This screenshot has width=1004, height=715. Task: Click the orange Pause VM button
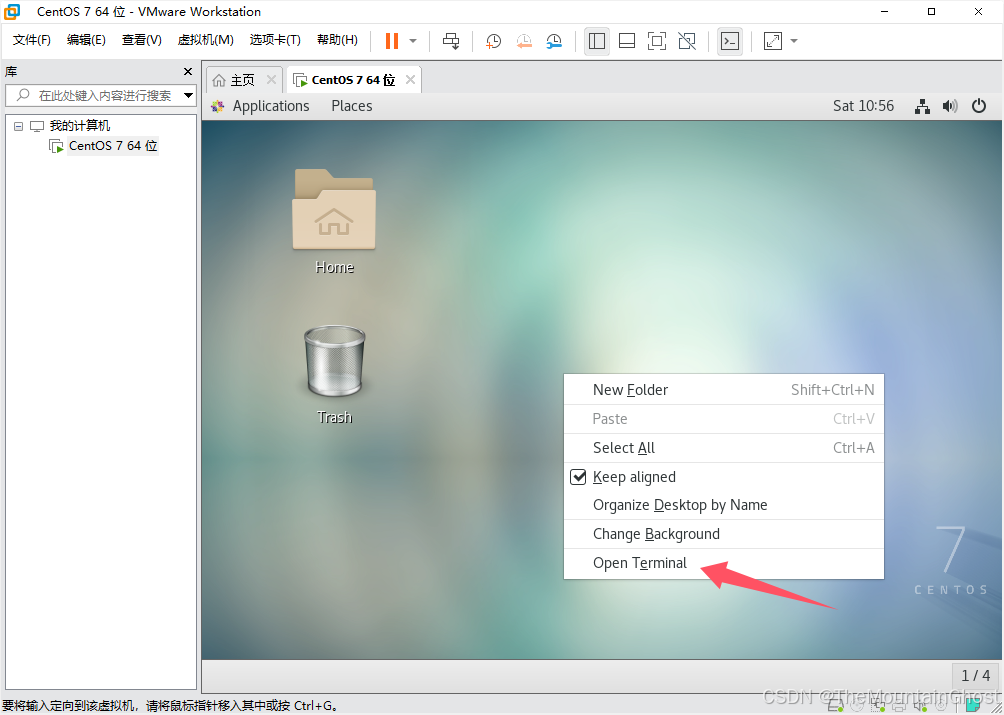click(392, 41)
